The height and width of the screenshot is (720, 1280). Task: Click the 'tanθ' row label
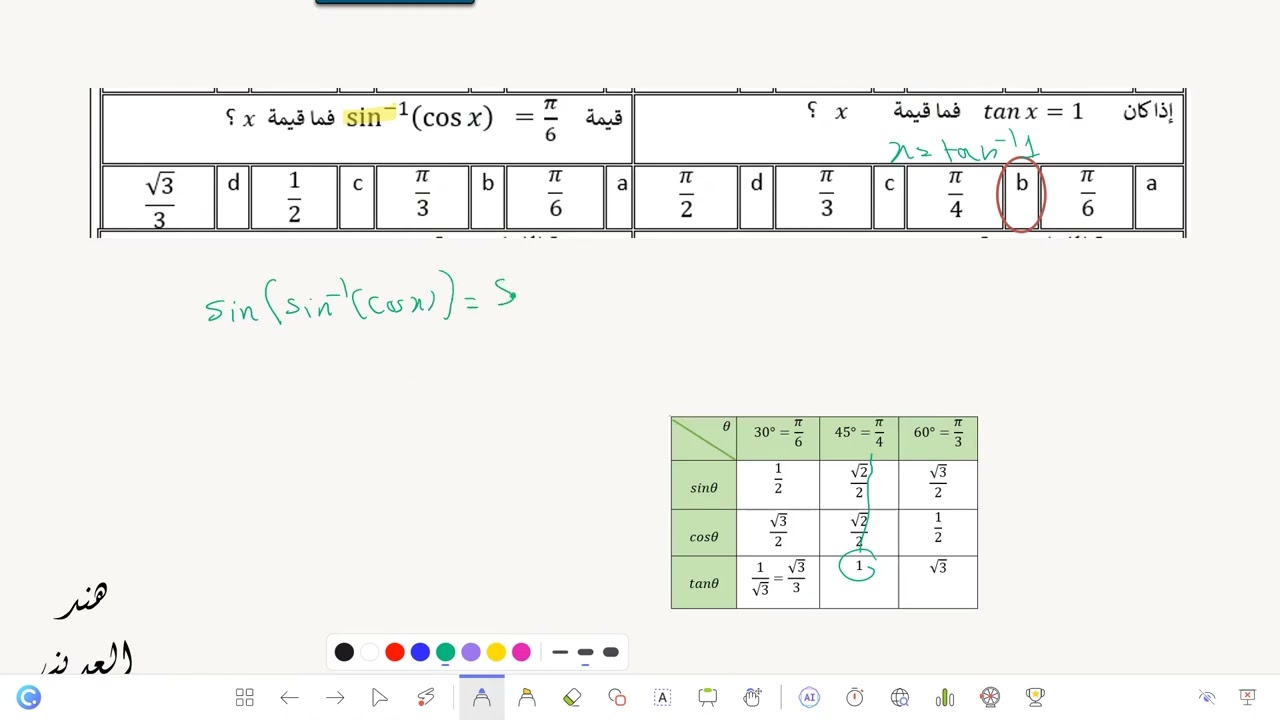[704, 583]
